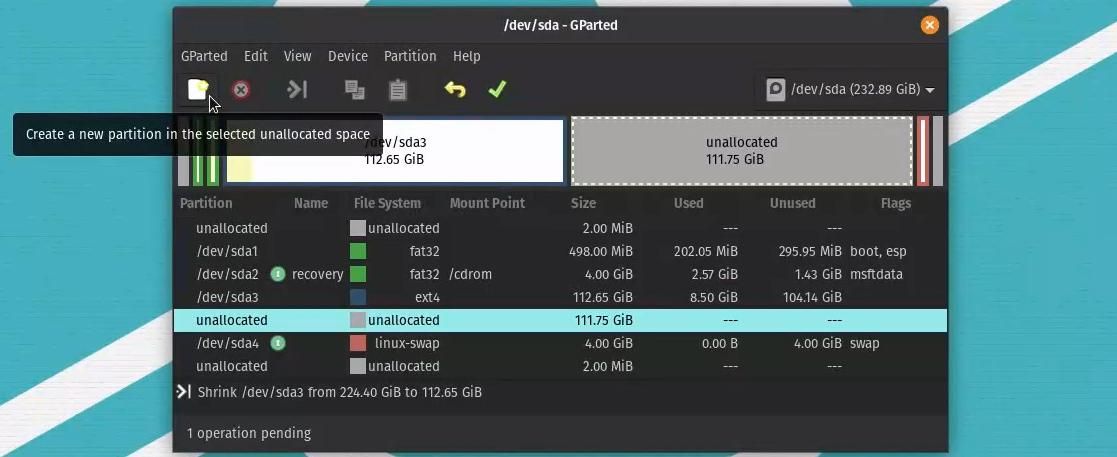Open the Help menu
Screen dimensions: 1117x457
[x=467, y=56]
